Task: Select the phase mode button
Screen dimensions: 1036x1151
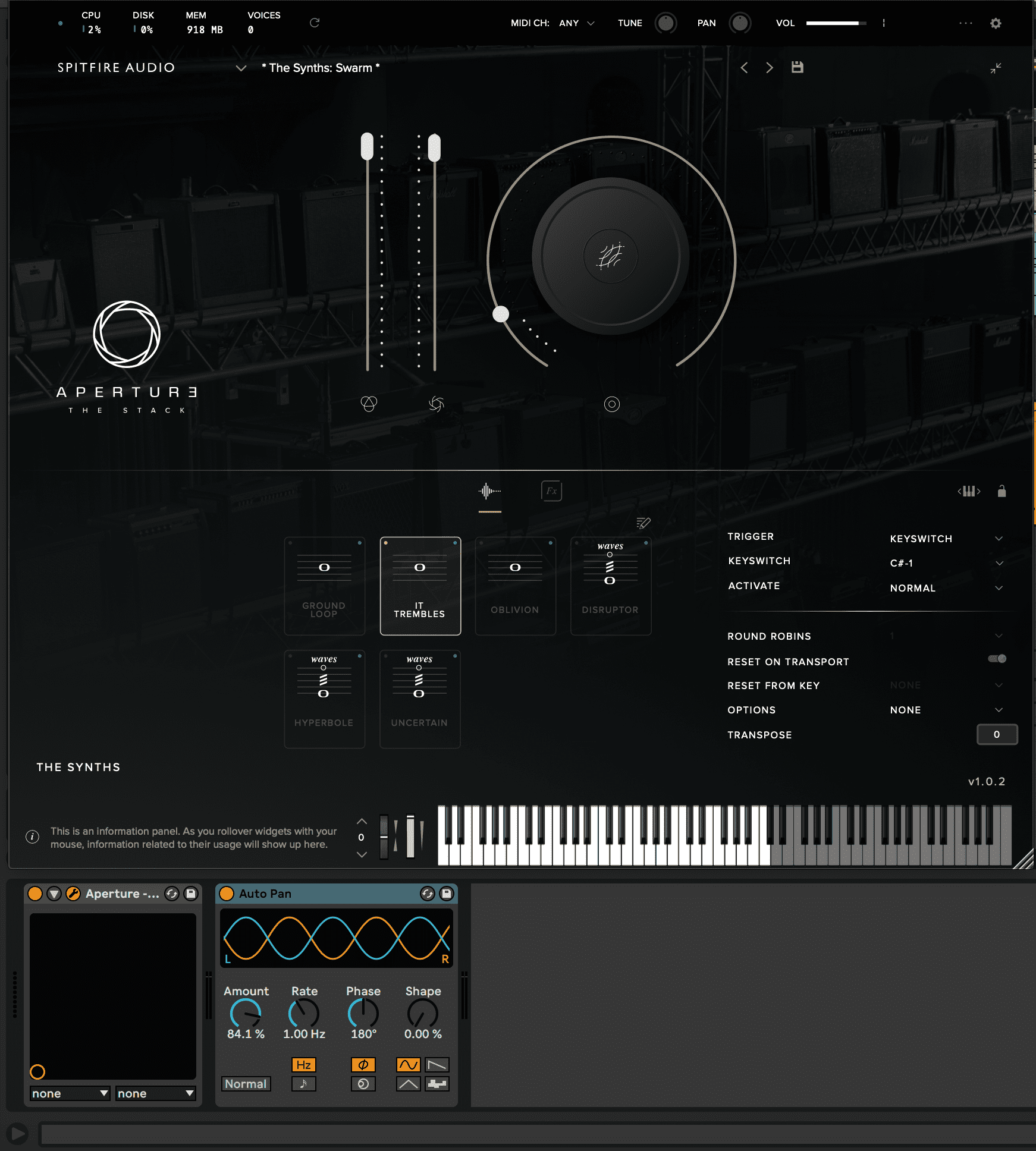Action: tap(363, 1065)
